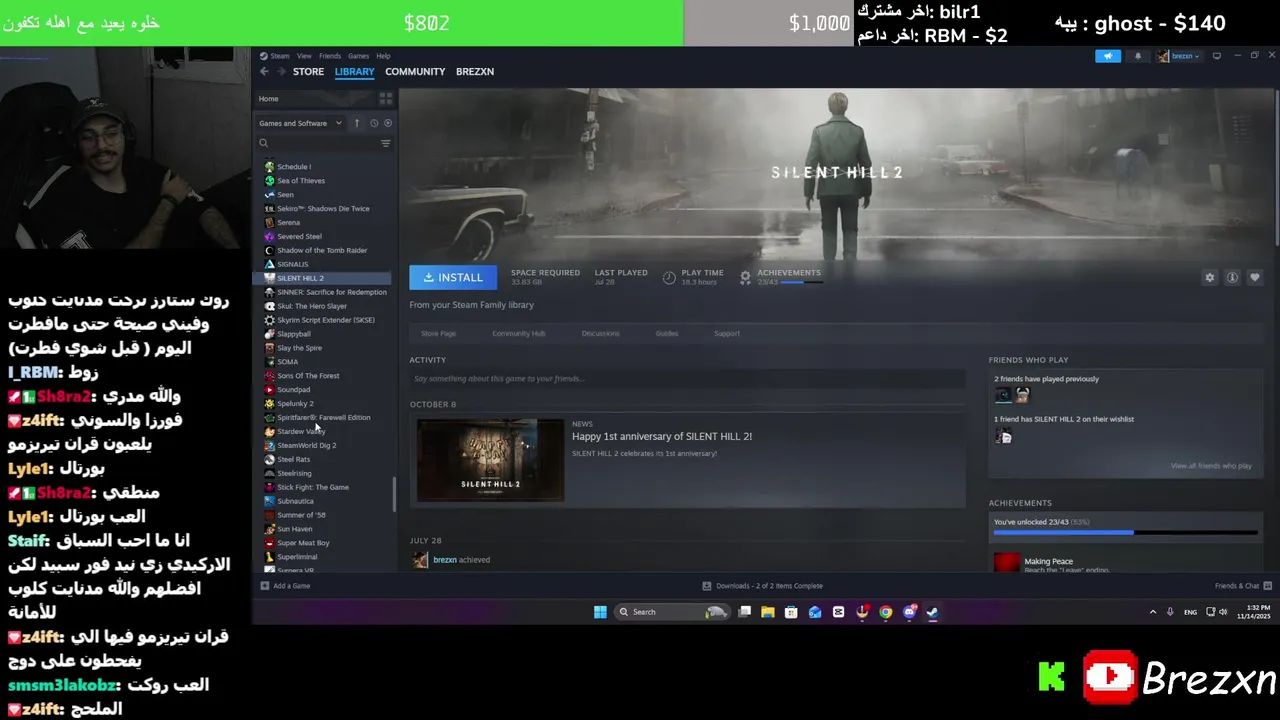Image resolution: width=1280 pixels, height=720 pixels.
Task: Add Silent Hill 2 to favorites heart
Action: tap(1255, 278)
